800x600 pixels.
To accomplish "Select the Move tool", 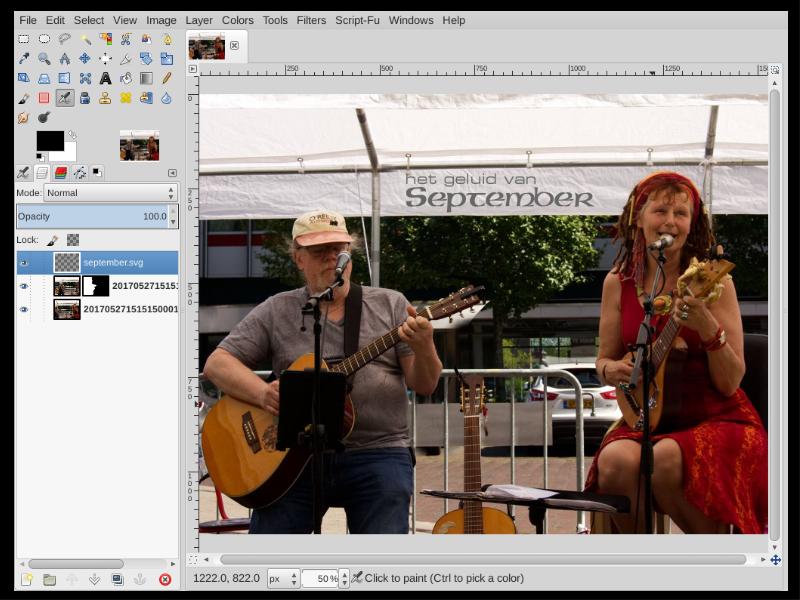I will click(x=85, y=59).
